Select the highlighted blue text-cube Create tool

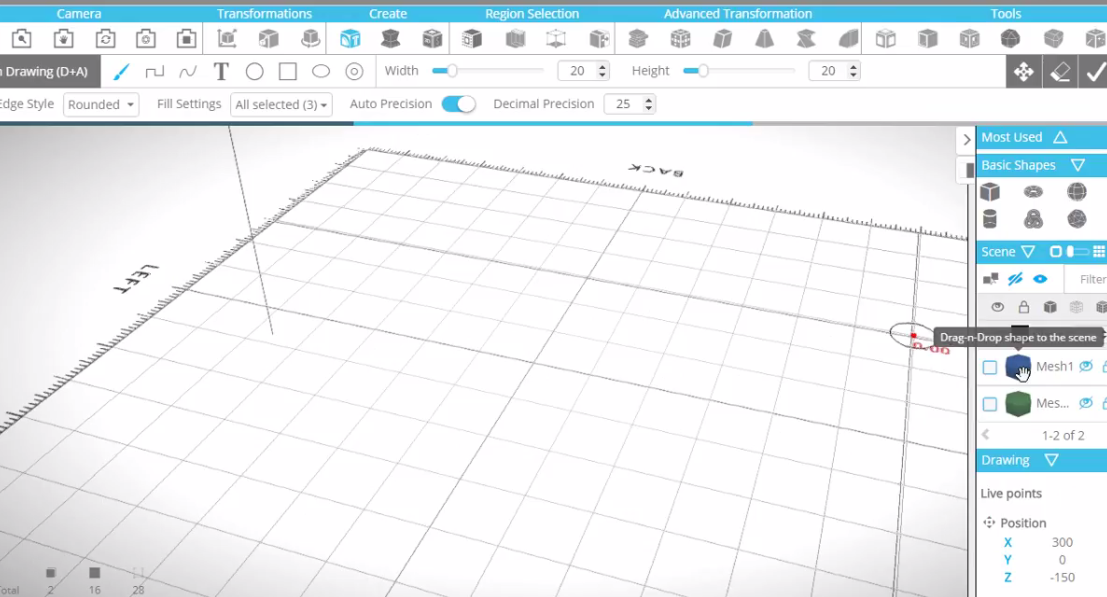pyautogui.click(x=349, y=39)
